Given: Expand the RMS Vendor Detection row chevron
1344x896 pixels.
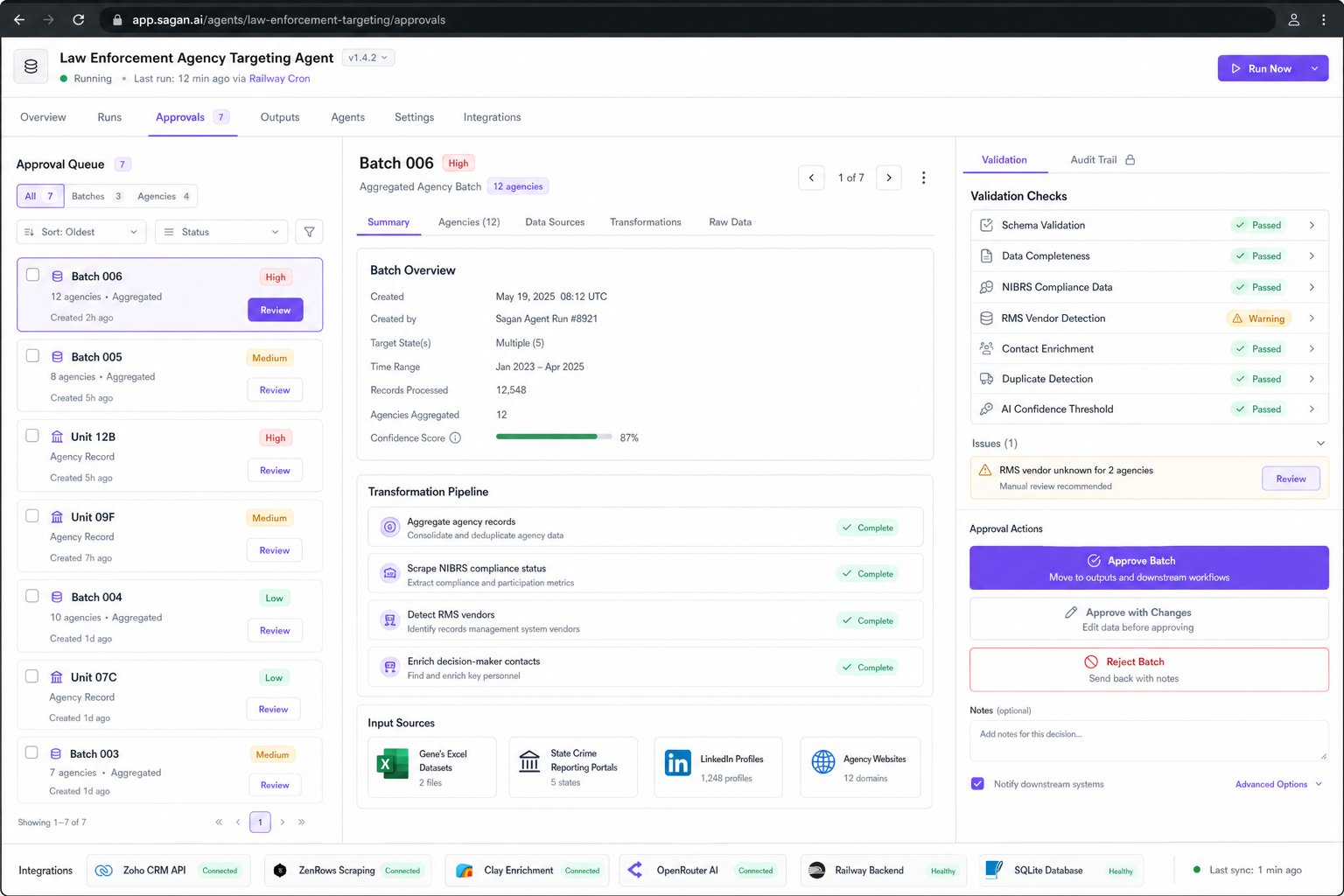Looking at the screenshot, I should click(x=1312, y=318).
